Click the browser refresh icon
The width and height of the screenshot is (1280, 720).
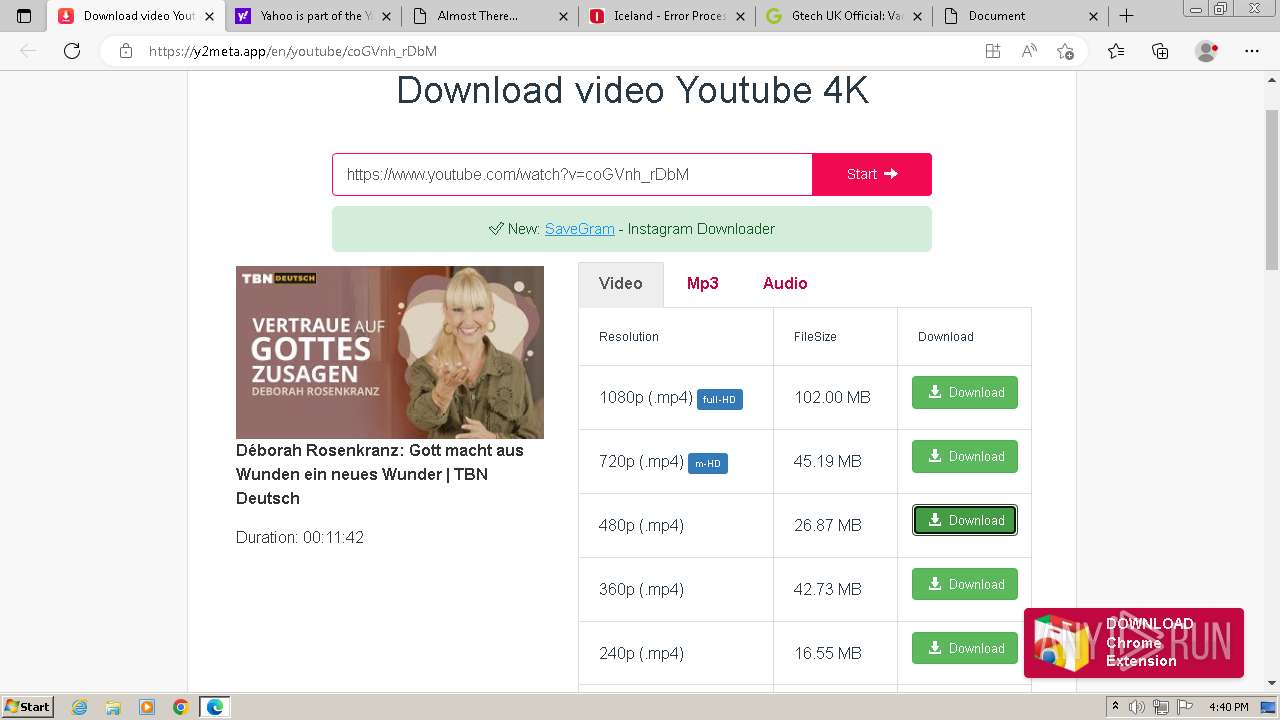[x=72, y=51]
